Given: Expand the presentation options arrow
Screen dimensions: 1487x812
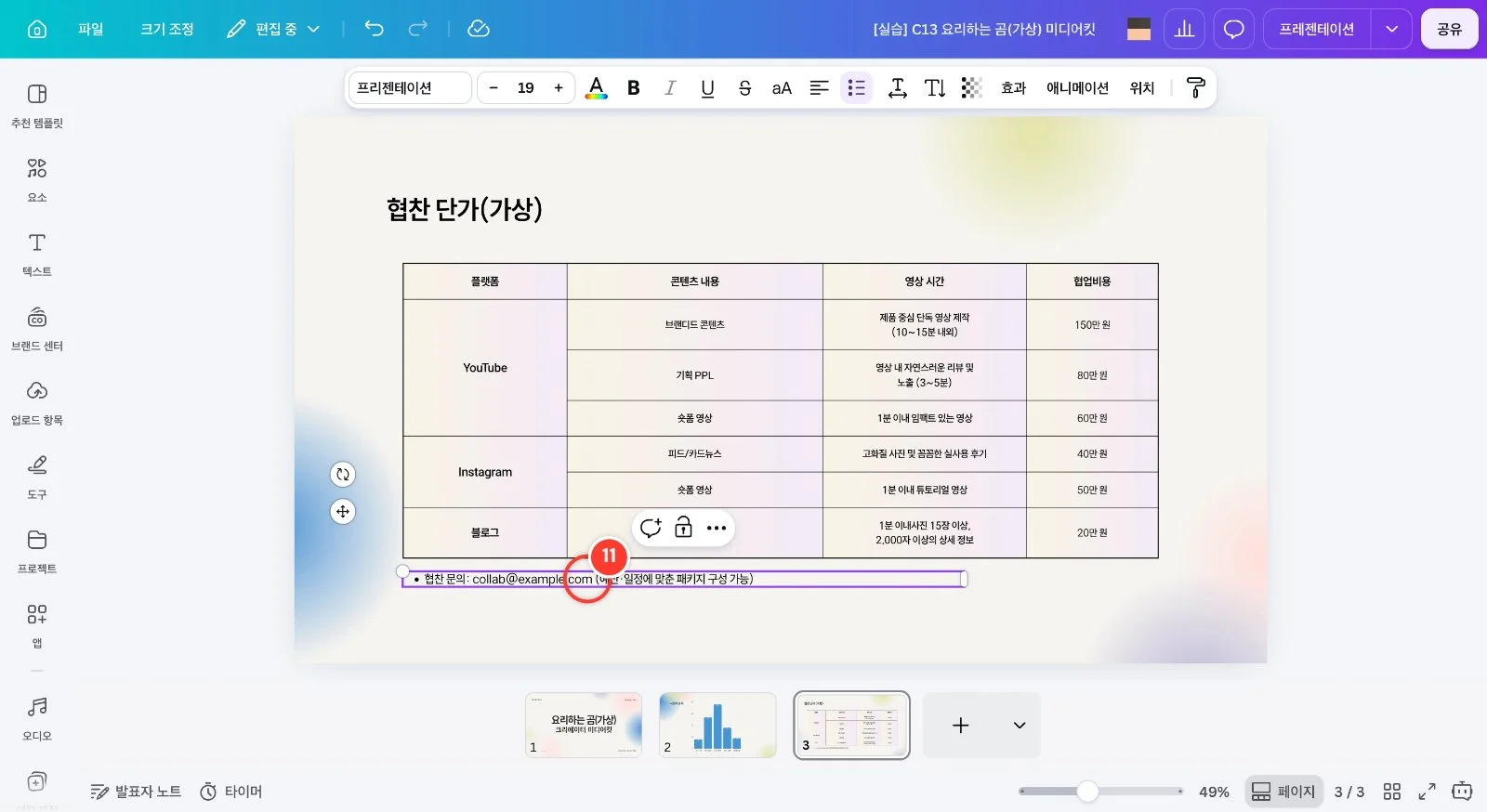Looking at the screenshot, I should 1391,29.
